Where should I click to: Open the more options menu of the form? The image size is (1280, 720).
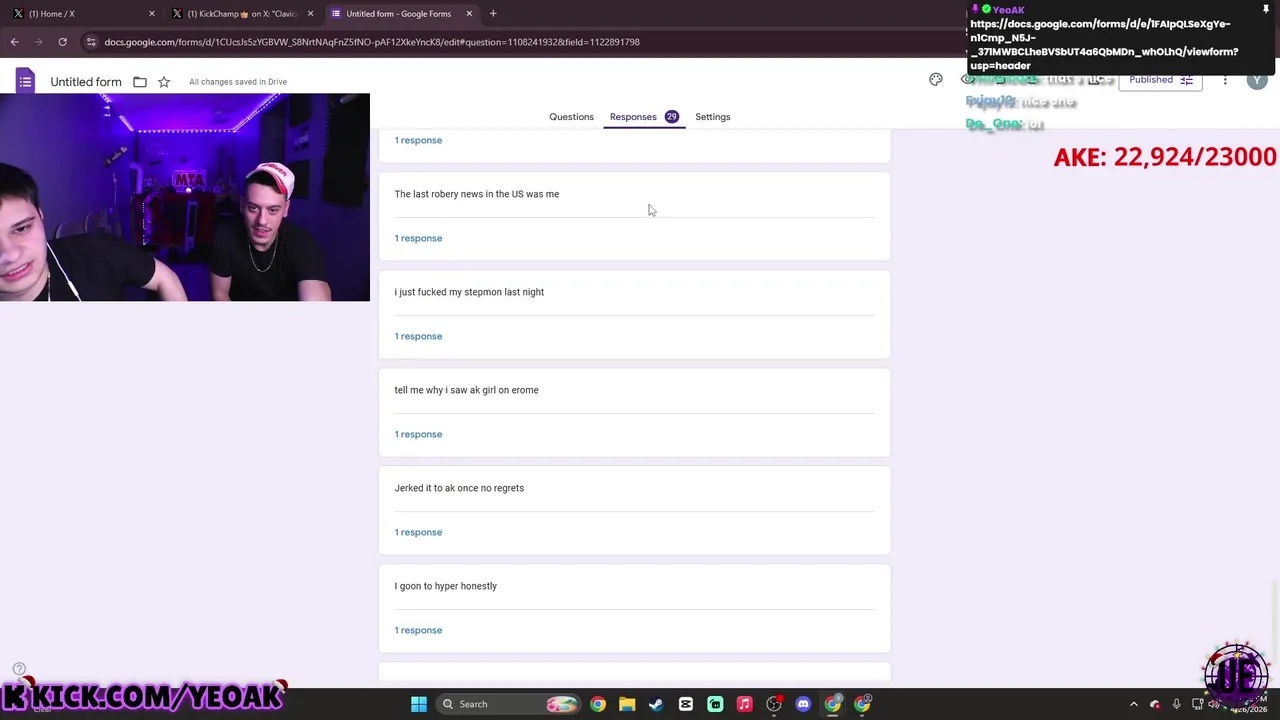click(1225, 80)
